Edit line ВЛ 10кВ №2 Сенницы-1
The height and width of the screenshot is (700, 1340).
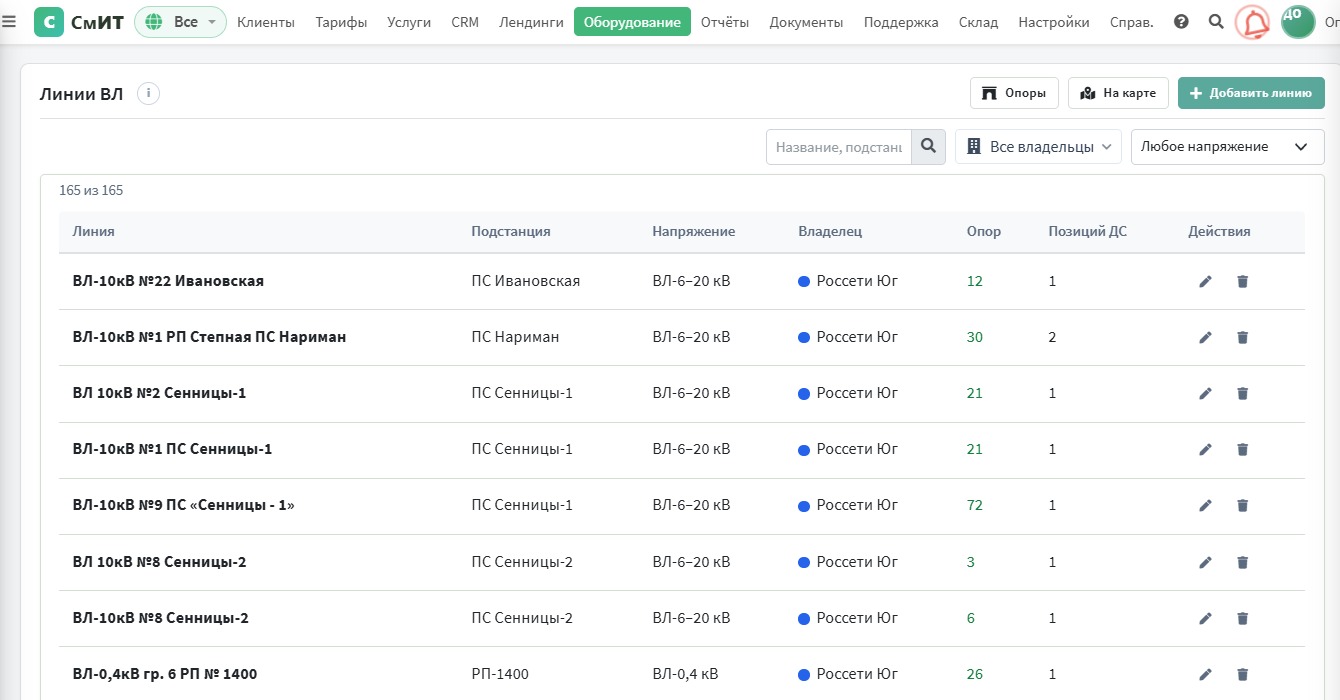(x=1205, y=394)
